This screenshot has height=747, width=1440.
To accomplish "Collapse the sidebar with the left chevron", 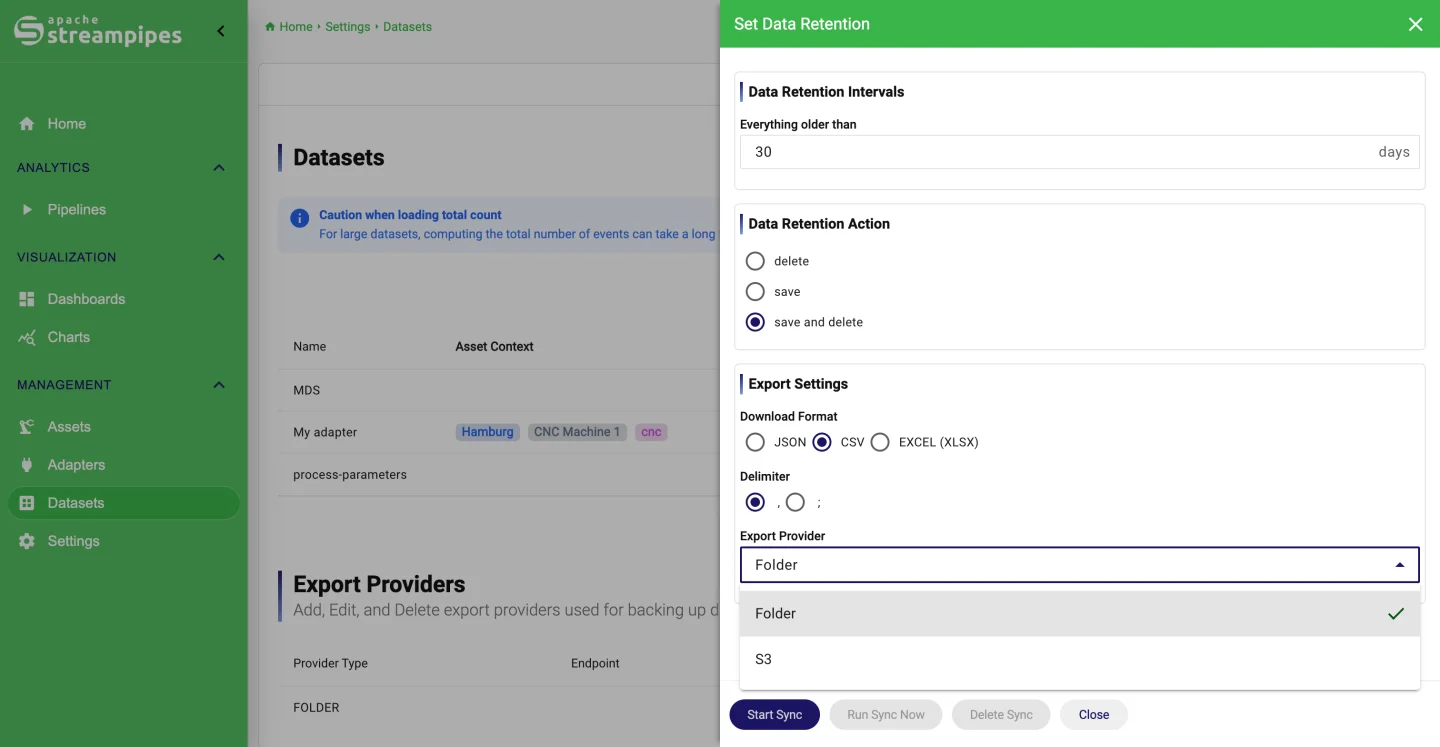I will 221,31.
